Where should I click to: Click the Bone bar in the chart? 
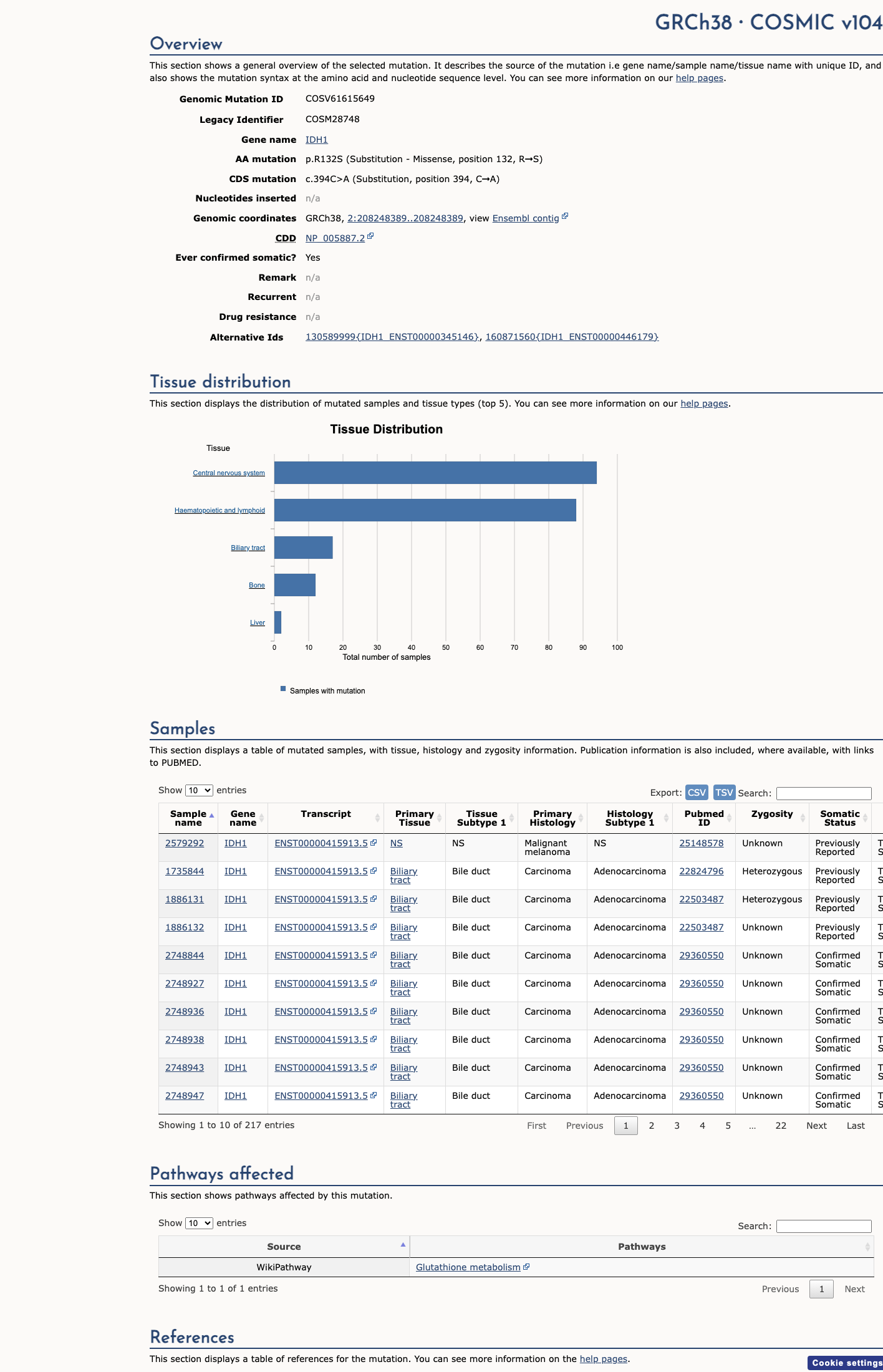(x=295, y=585)
